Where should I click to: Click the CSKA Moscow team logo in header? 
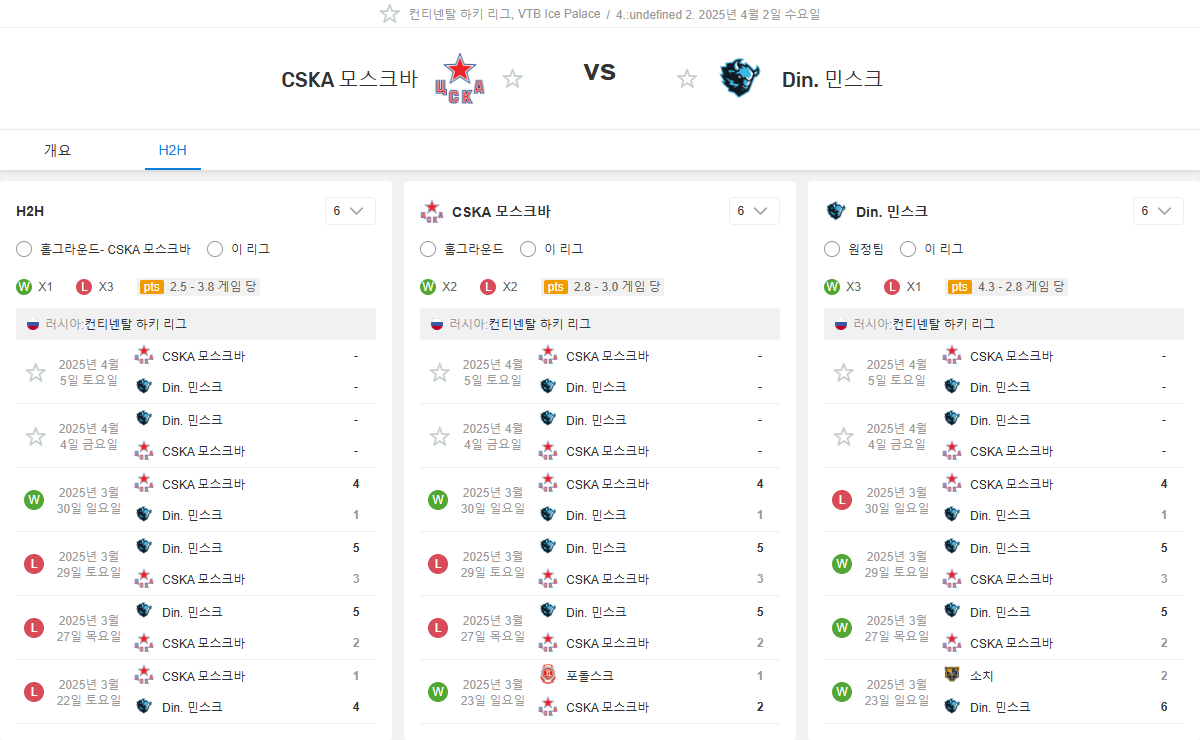tap(459, 79)
